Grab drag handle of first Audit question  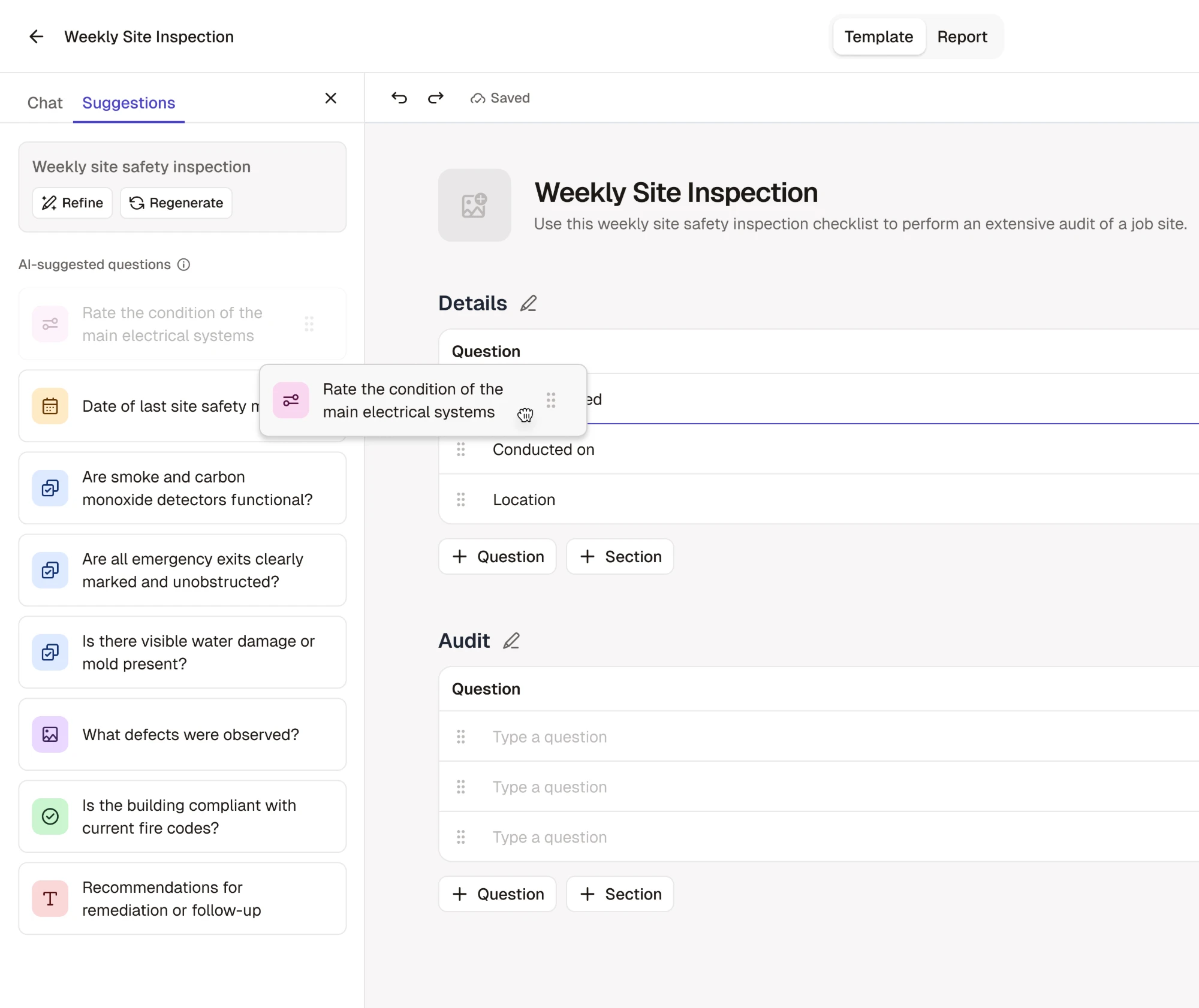pyautogui.click(x=461, y=737)
